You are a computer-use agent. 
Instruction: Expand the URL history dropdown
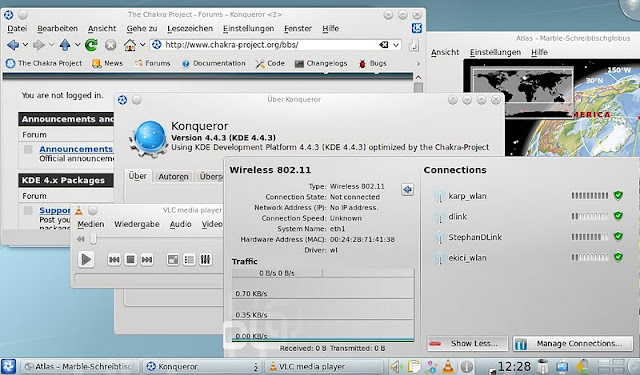(396, 45)
